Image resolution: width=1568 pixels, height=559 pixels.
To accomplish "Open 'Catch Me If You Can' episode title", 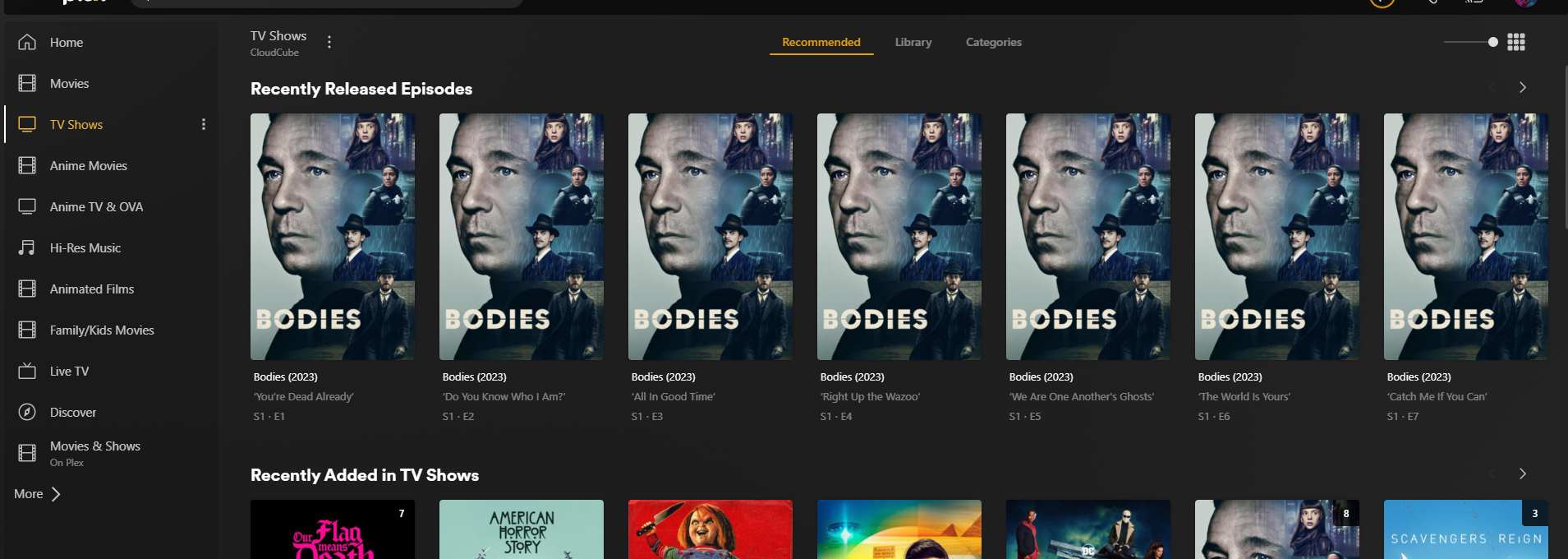I will tap(1437, 396).
